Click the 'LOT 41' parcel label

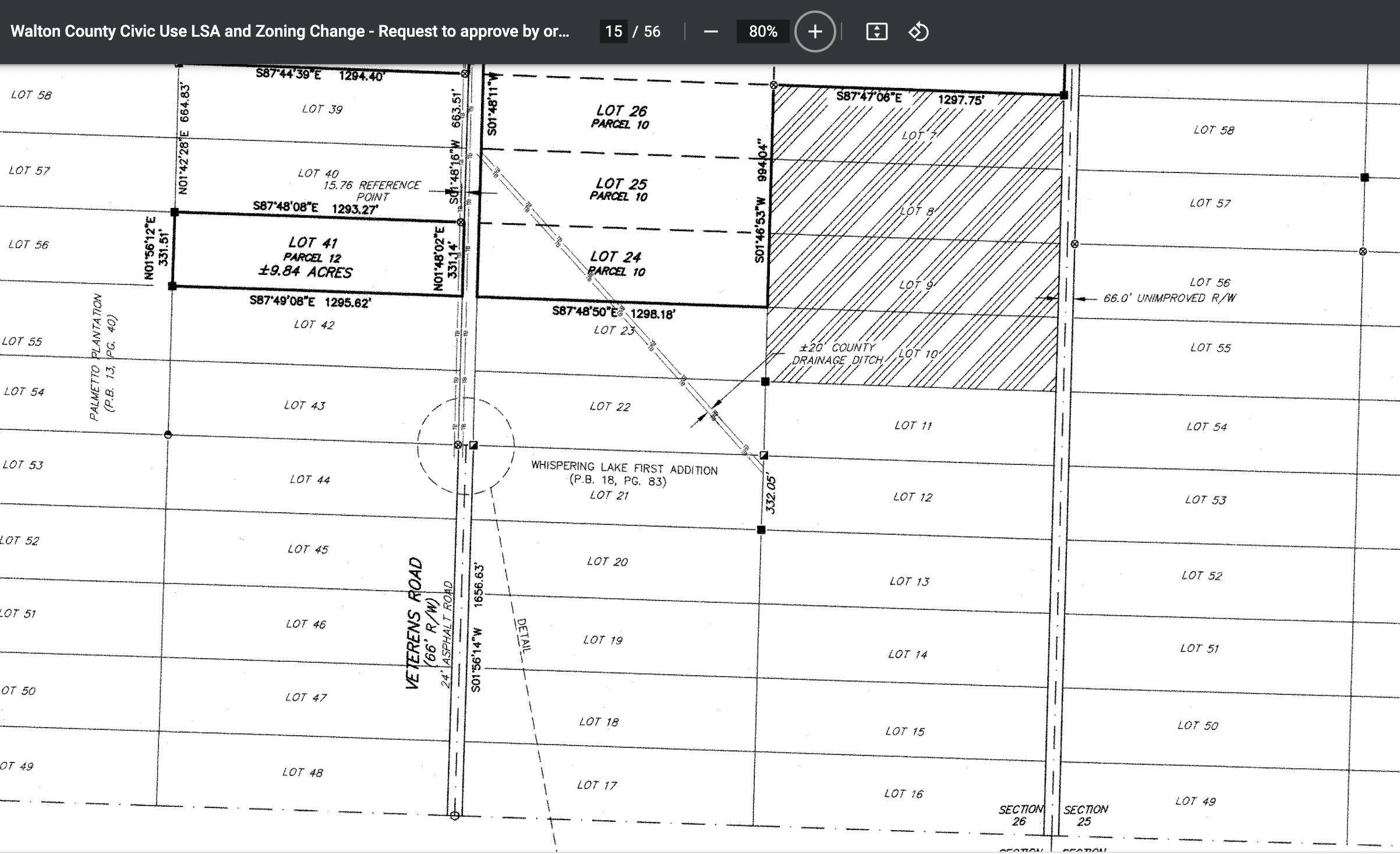pos(313,242)
